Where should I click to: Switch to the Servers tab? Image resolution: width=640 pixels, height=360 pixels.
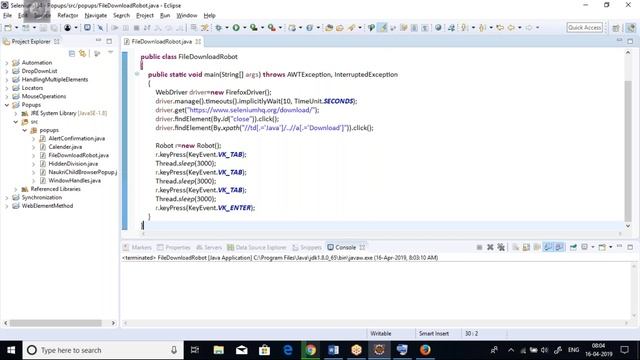click(x=209, y=247)
